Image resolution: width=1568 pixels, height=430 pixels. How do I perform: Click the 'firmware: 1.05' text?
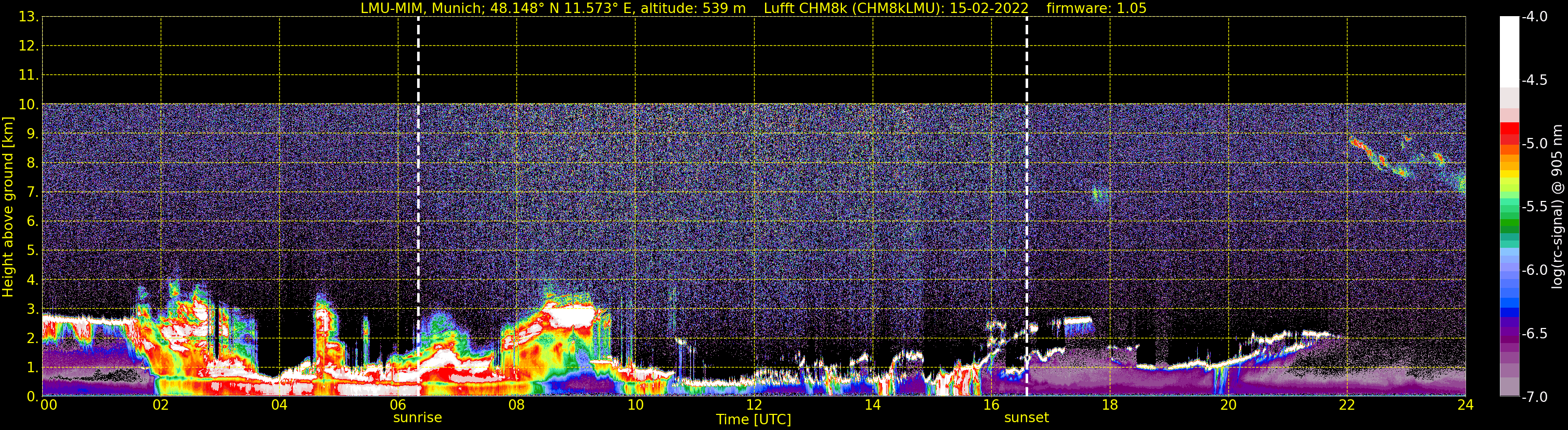coord(1096,8)
